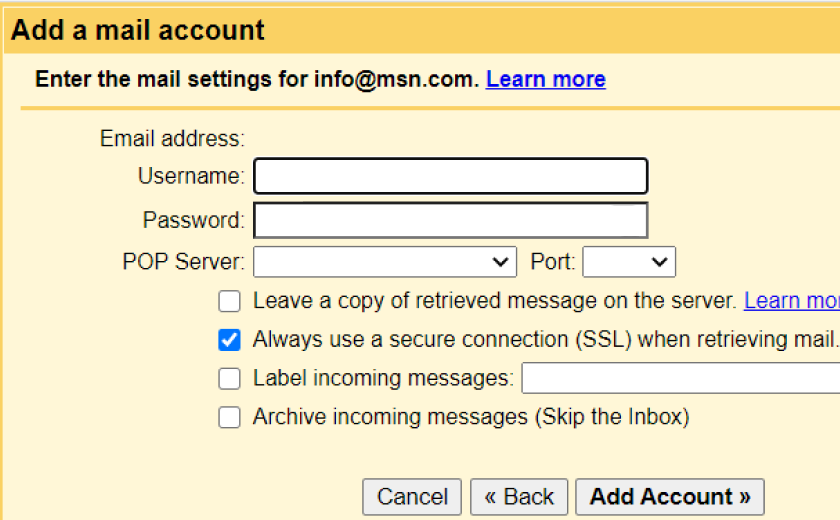Click the 'Username:' label

(x=191, y=176)
